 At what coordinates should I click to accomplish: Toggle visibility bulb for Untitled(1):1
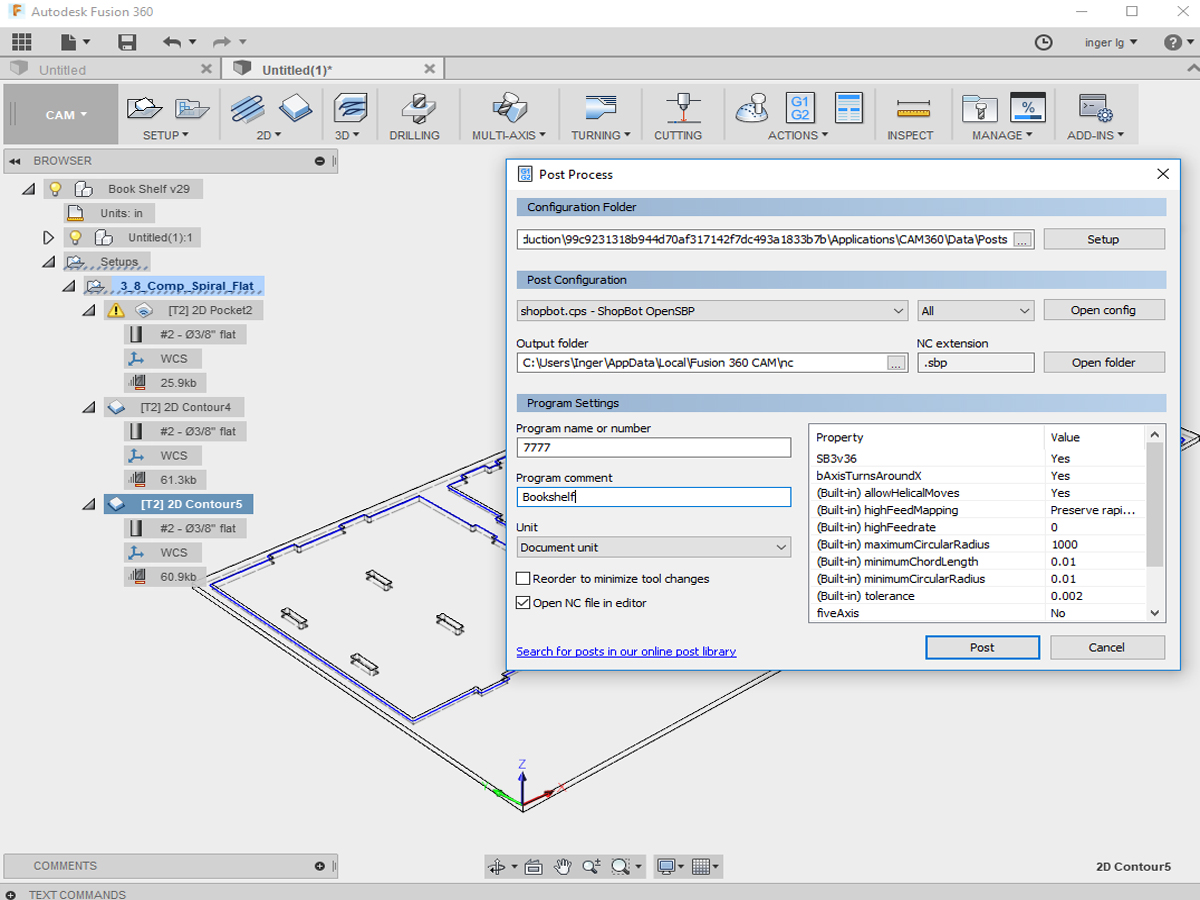(x=75, y=237)
